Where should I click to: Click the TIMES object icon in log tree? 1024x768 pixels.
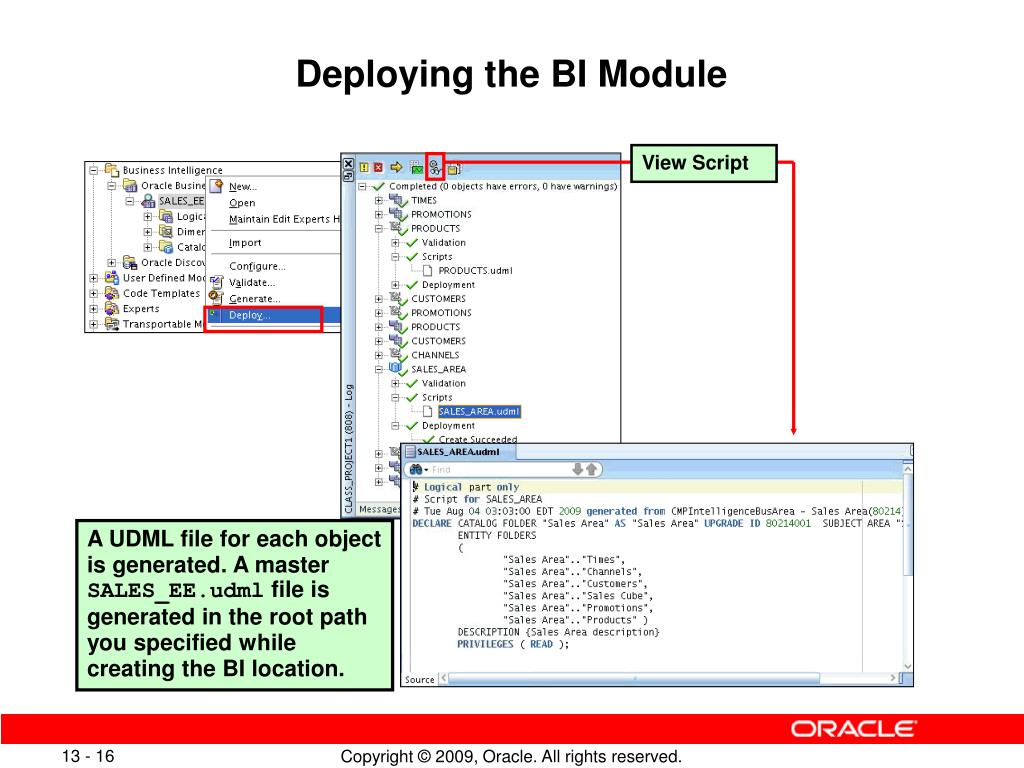[398, 200]
